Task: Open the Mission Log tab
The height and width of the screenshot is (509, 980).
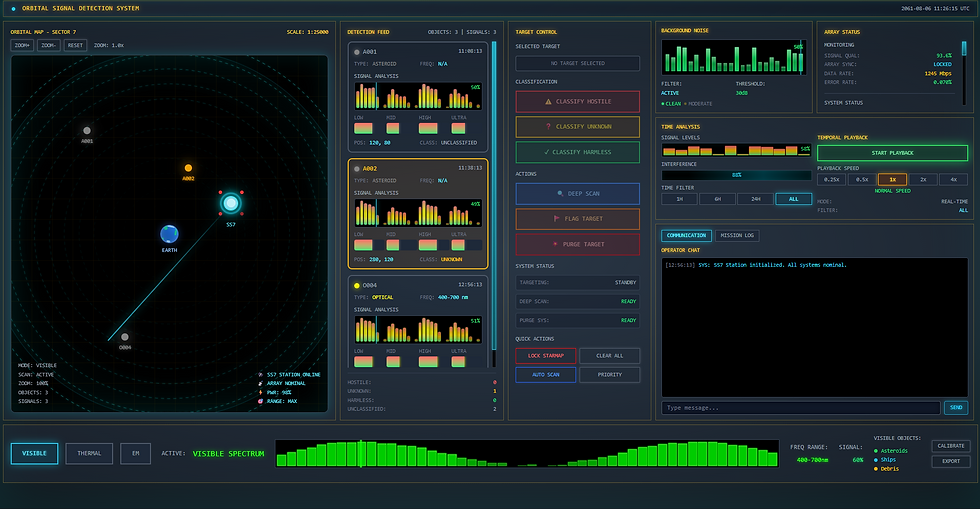Action: coord(738,236)
